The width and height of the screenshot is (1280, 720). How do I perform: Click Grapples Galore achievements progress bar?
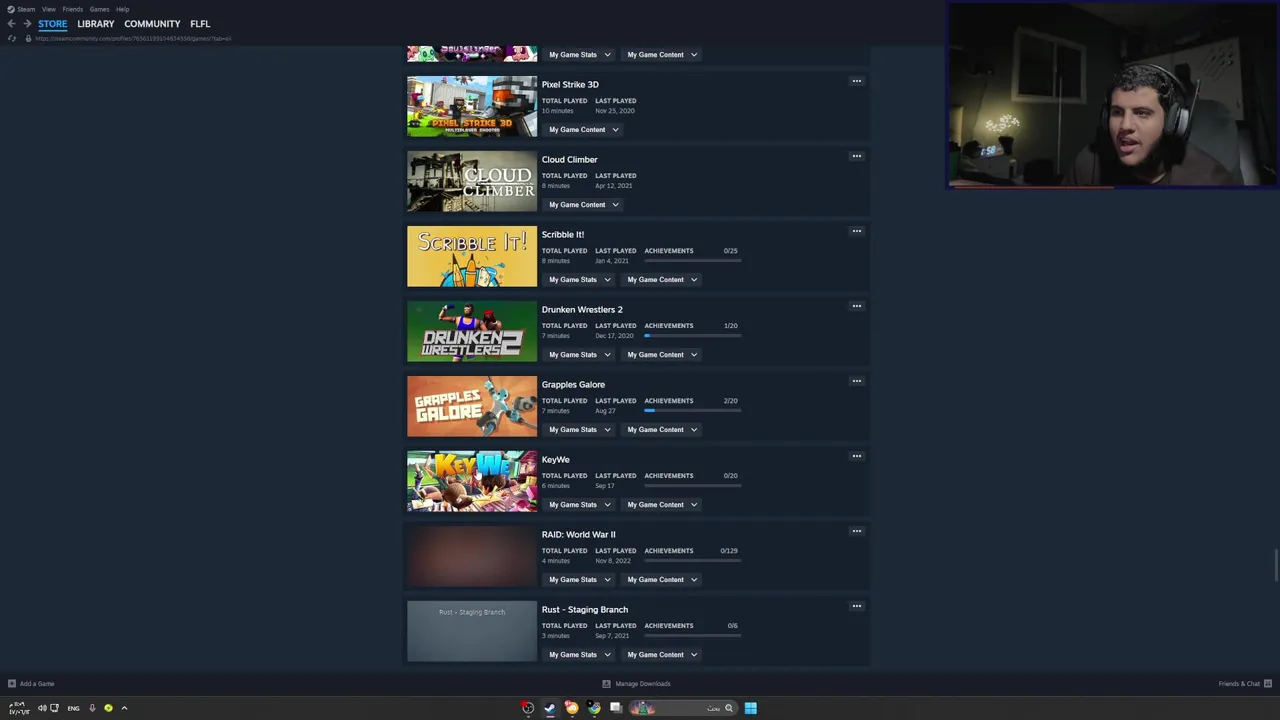click(692, 410)
